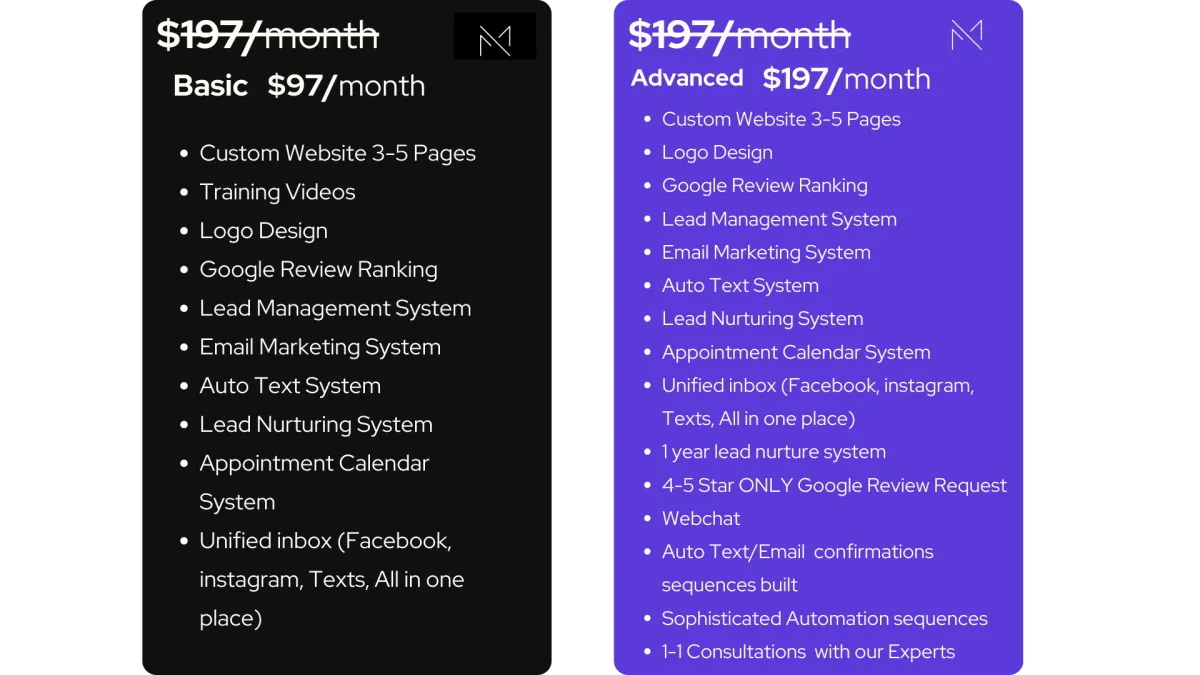Click the logo icon on the Advanced card
The image size is (1200, 675).
pos(967,35)
